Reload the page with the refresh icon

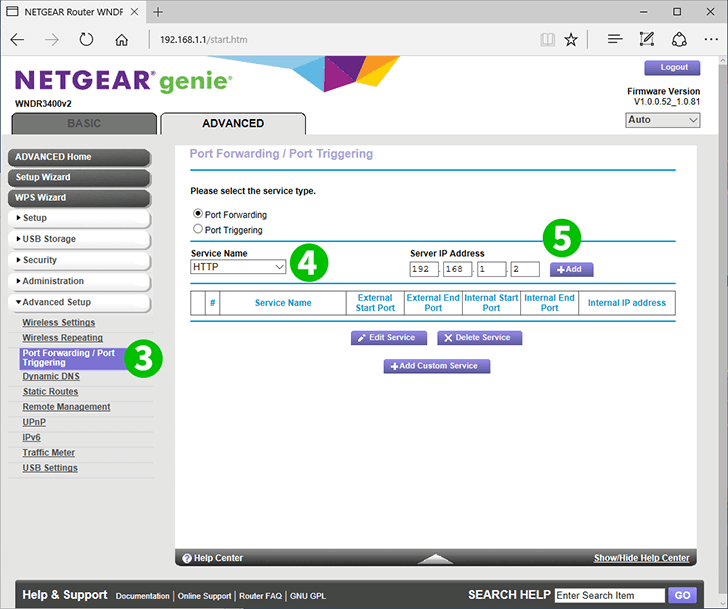coord(86,39)
